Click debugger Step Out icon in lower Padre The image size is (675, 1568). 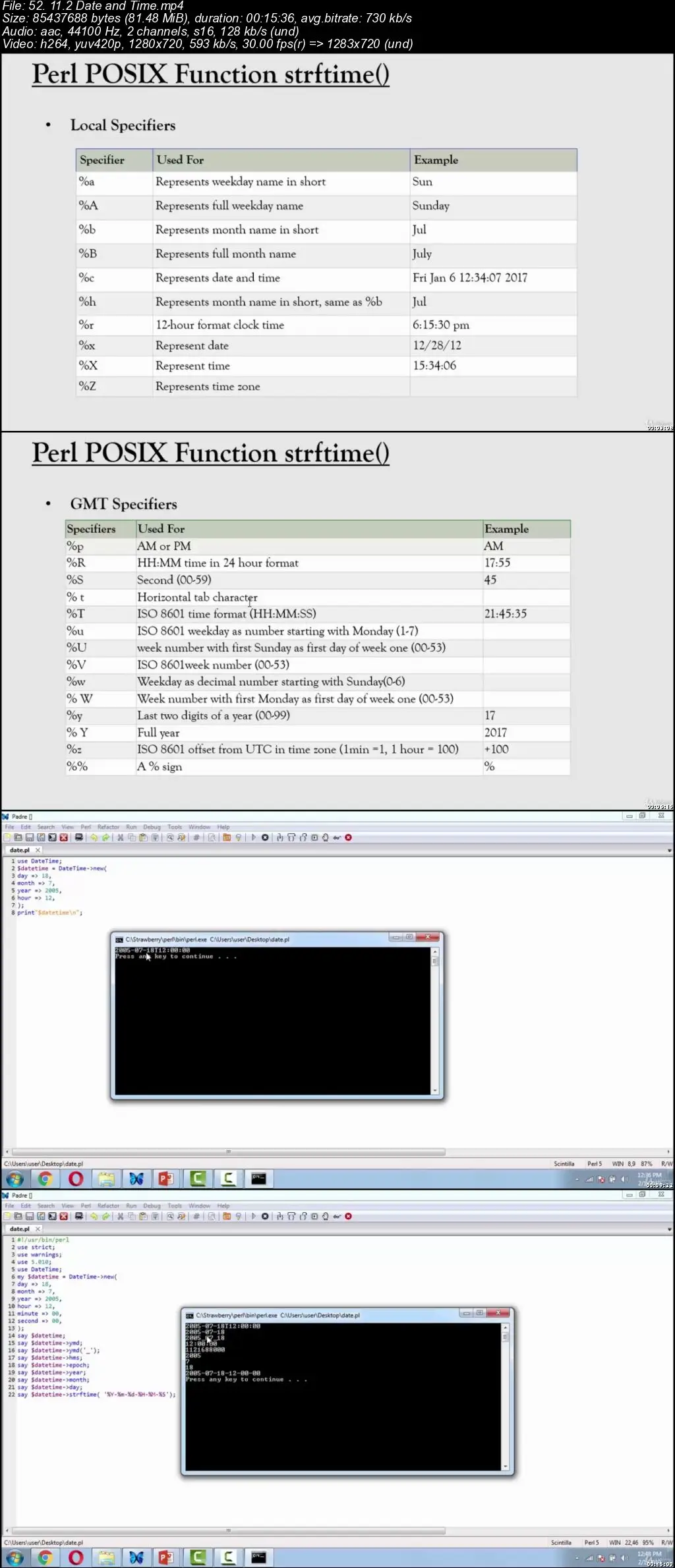tap(303, 1216)
